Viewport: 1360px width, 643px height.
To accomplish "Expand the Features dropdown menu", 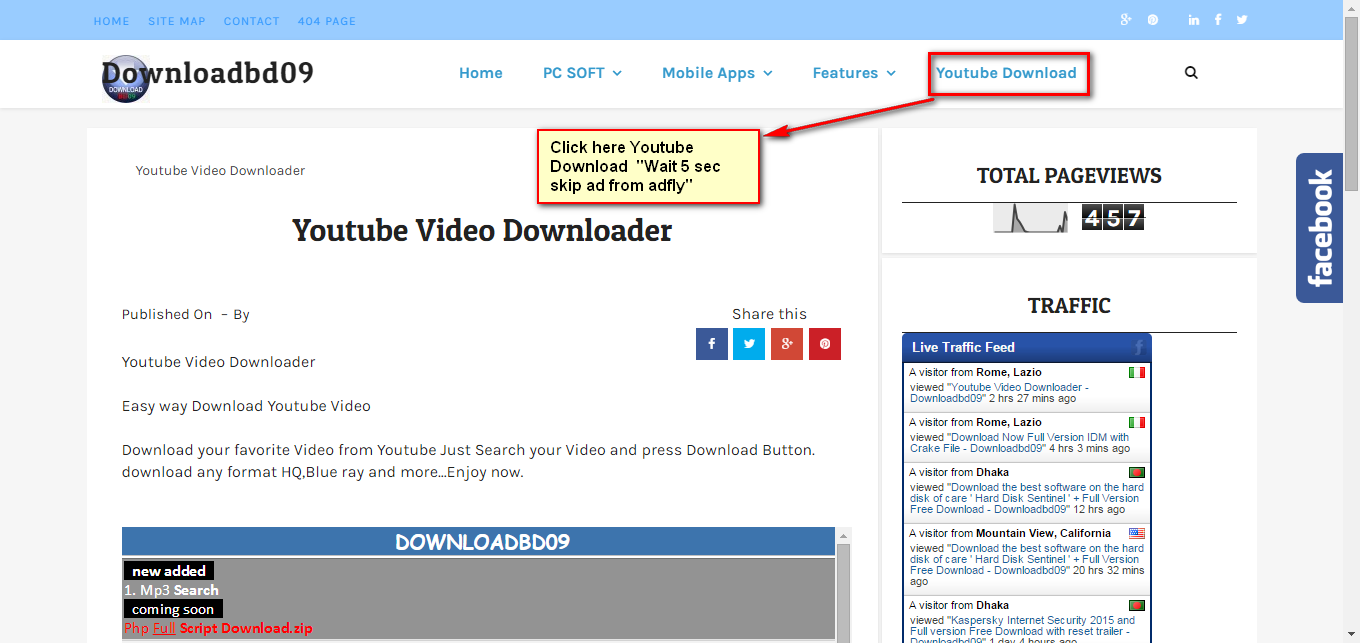I will coord(854,73).
